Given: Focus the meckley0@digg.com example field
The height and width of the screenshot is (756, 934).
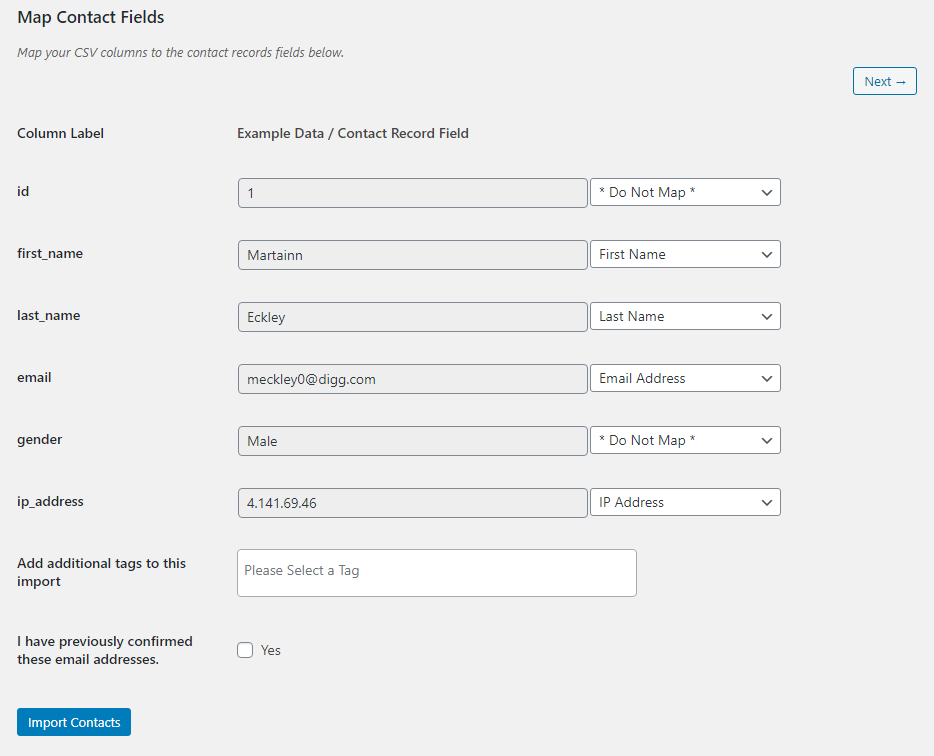Looking at the screenshot, I should coord(412,379).
